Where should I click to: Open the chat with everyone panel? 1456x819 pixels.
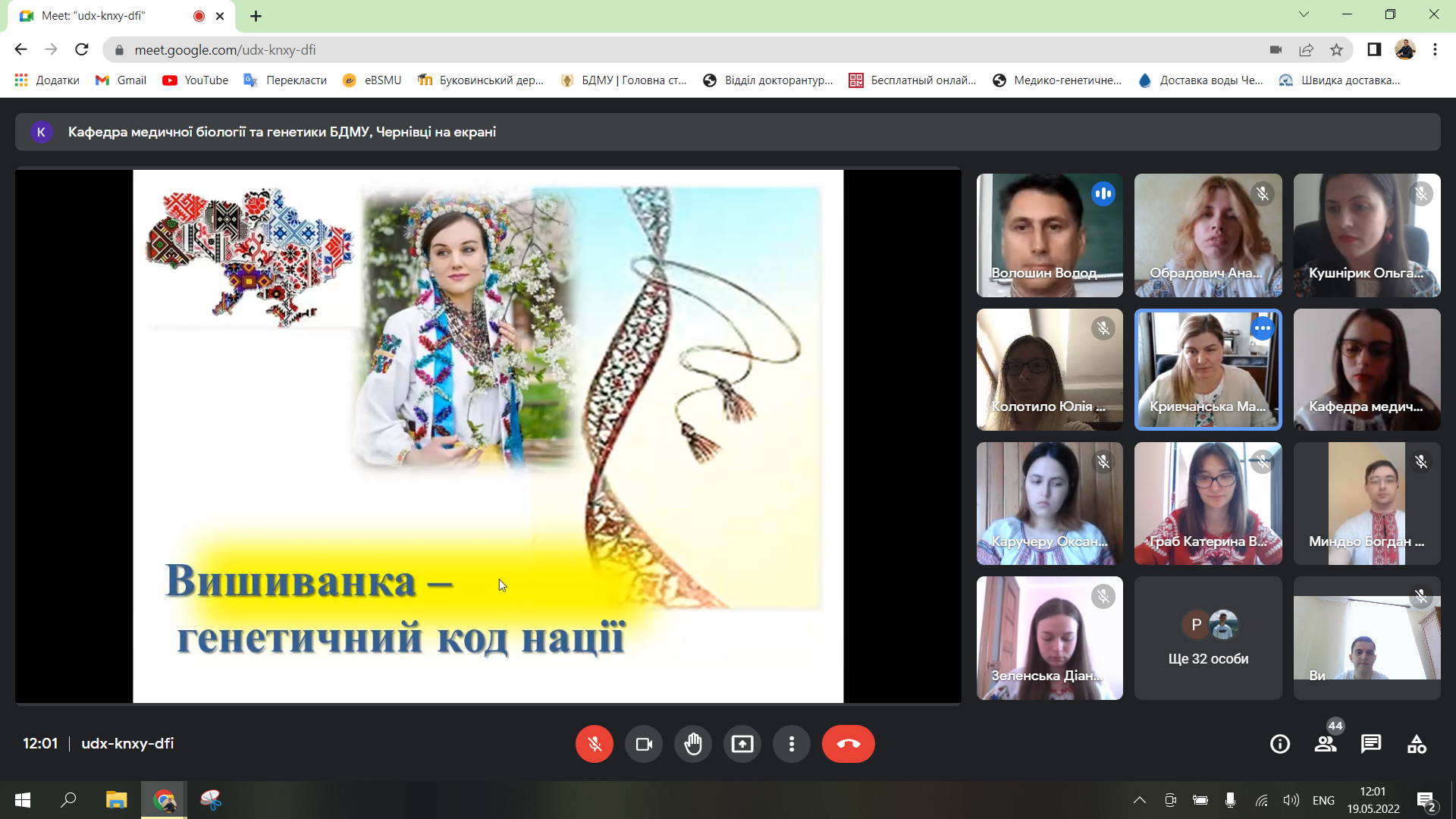tap(1371, 744)
